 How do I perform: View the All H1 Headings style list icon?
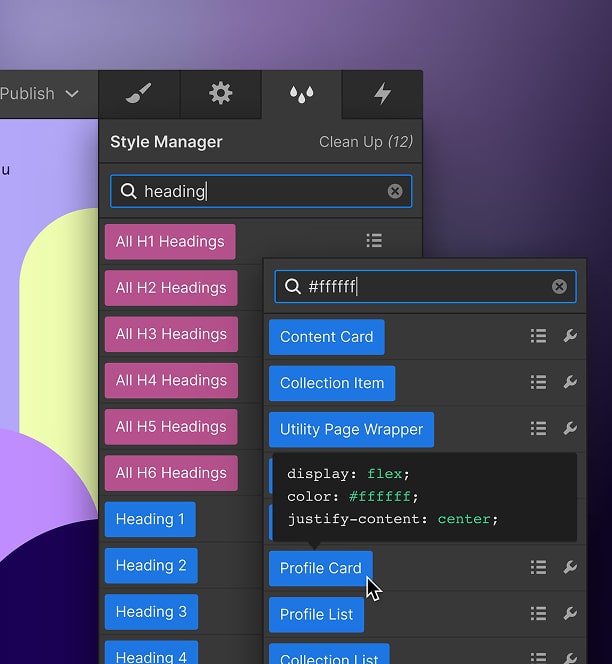click(374, 241)
